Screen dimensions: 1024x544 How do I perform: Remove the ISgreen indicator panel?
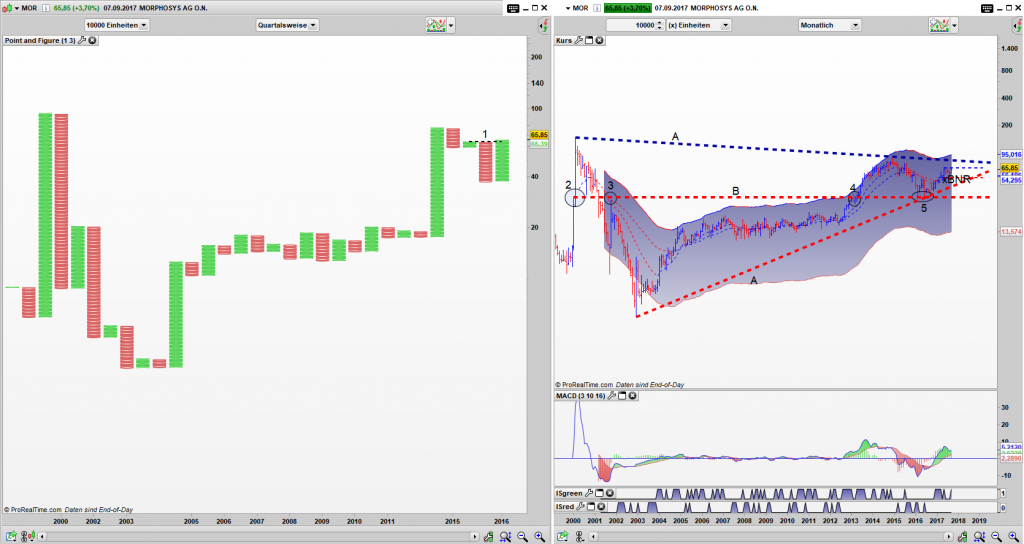[609, 493]
